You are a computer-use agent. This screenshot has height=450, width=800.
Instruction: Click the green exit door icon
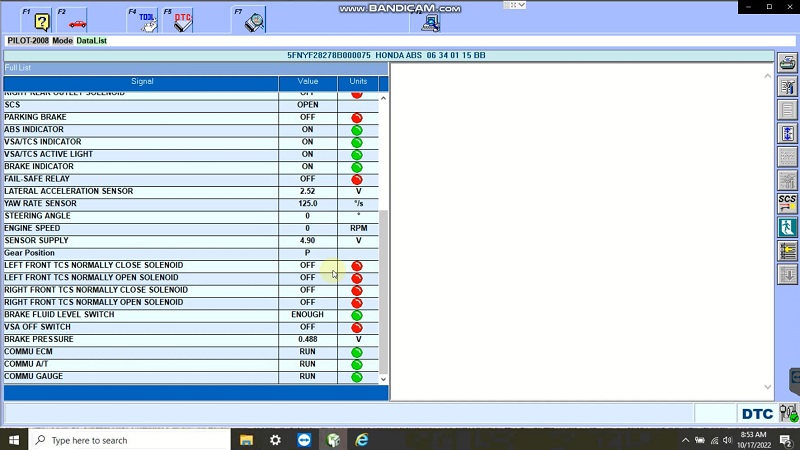(x=787, y=228)
